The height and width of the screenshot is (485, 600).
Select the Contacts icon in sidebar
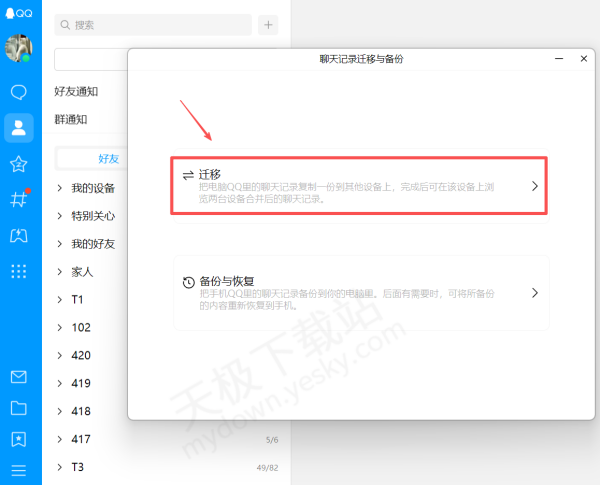(x=18, y=127)
